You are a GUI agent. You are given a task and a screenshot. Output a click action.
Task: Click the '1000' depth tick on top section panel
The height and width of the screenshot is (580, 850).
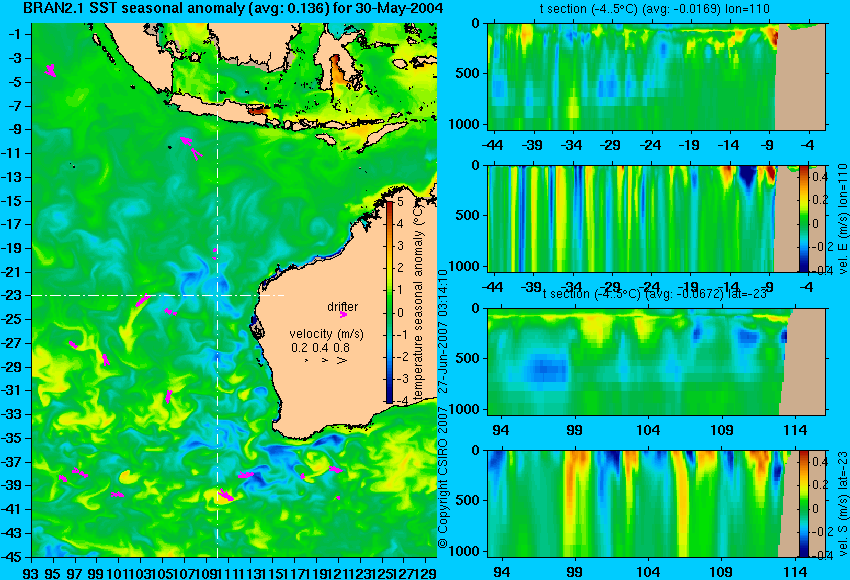[465, 124]
